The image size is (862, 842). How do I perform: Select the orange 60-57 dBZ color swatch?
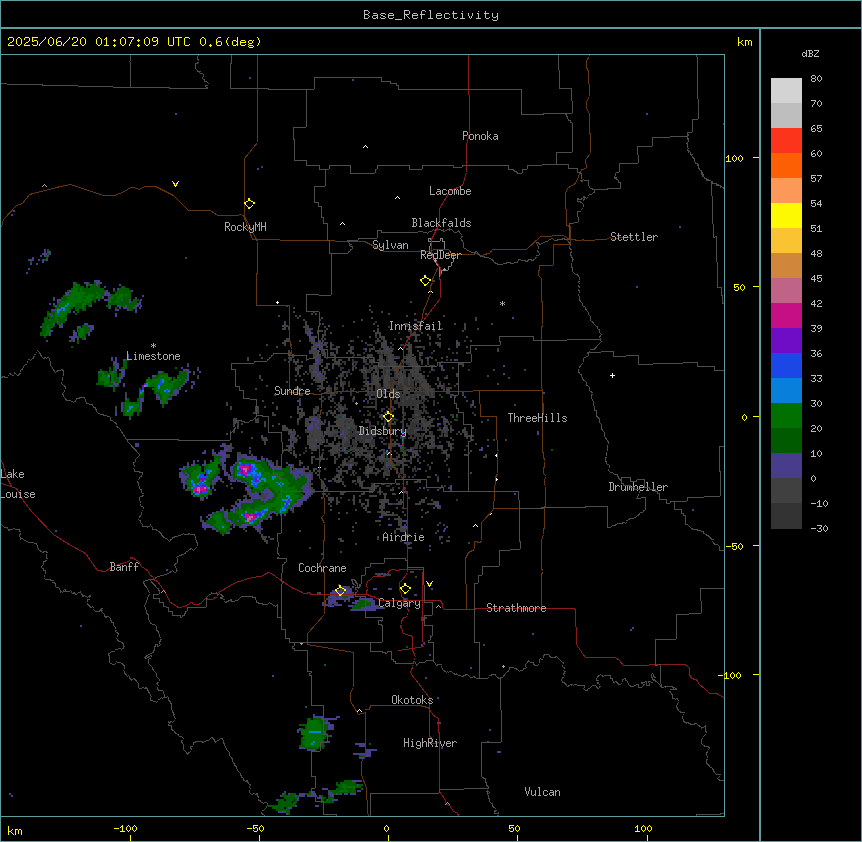click(x=786, y=165)
